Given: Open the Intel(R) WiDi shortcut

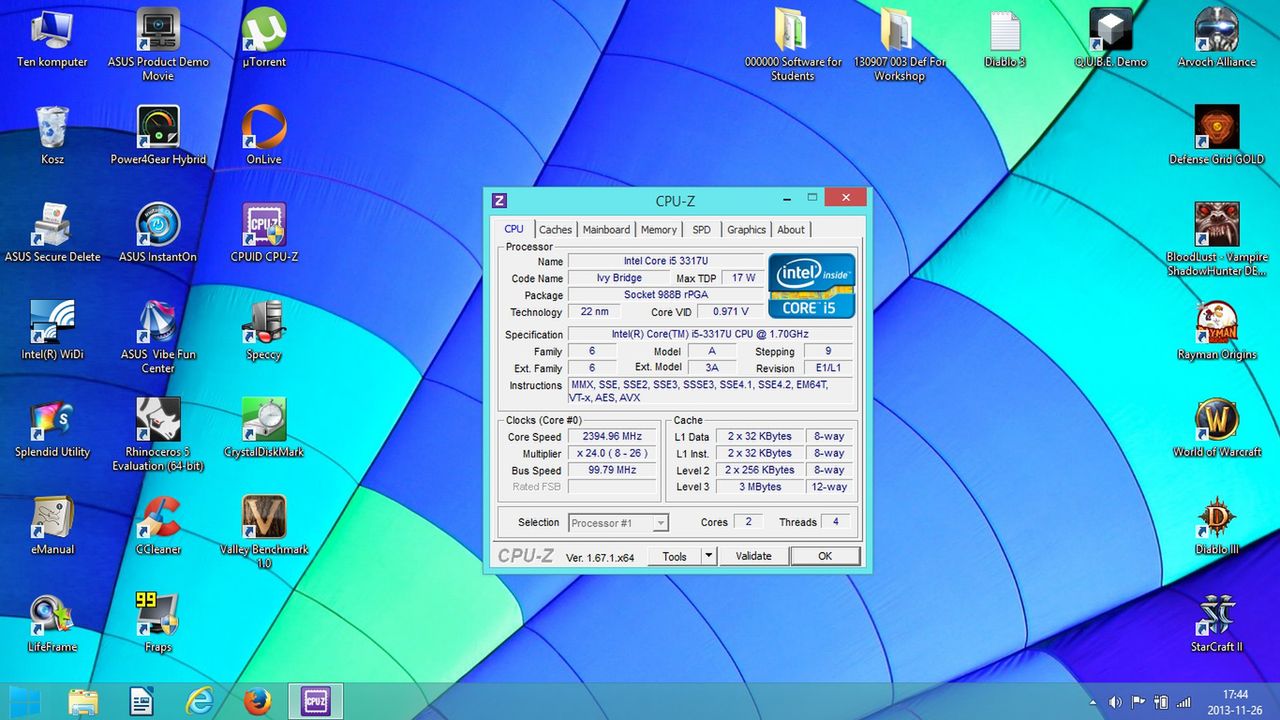Looking at the screenshot, I should click(52, 330).
